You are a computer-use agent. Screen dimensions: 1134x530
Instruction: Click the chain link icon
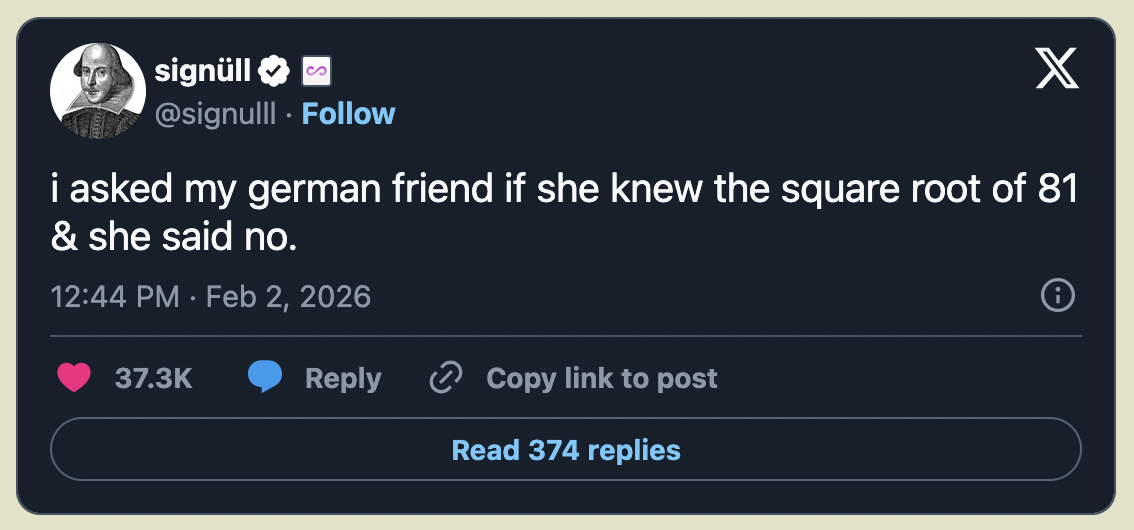[446, 377]
